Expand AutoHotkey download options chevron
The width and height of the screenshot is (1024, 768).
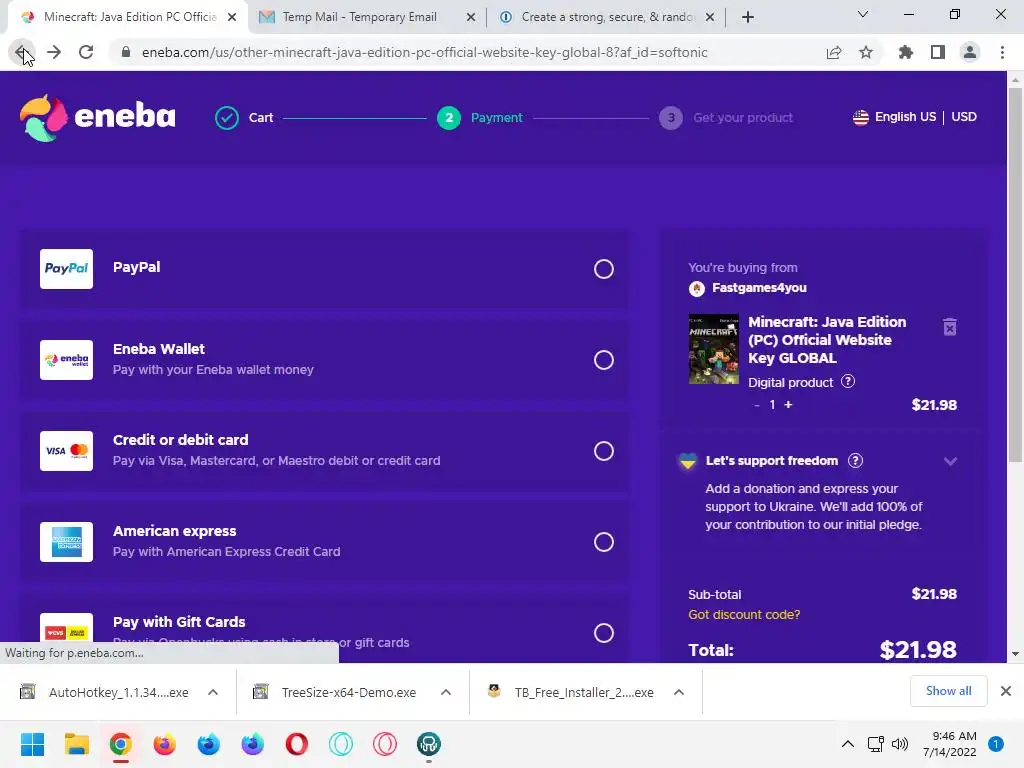(213, 692)
